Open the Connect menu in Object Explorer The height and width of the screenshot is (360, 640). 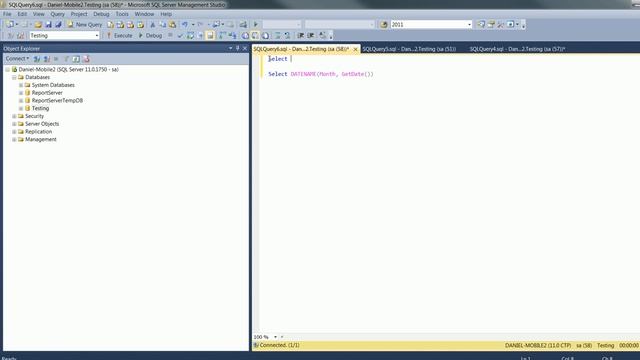click(x=17, y=59)
